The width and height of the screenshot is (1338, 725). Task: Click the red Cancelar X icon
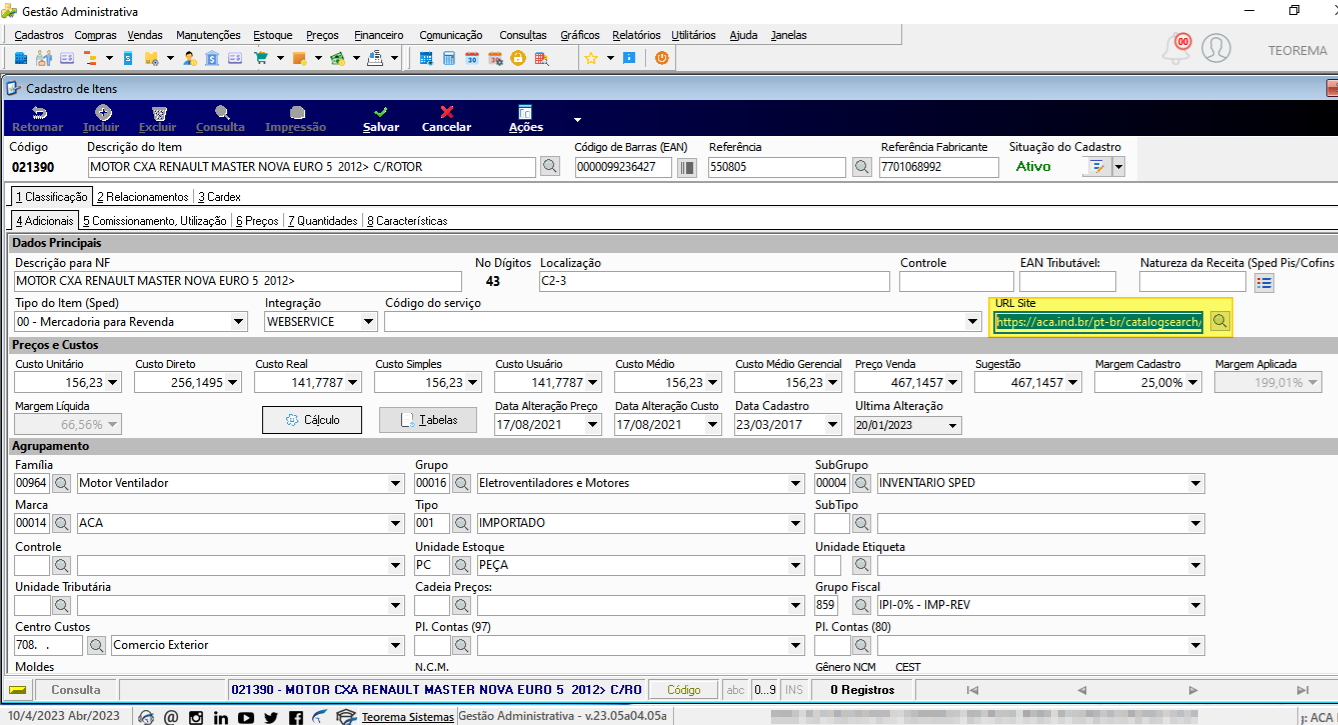(x=446, y=112)
